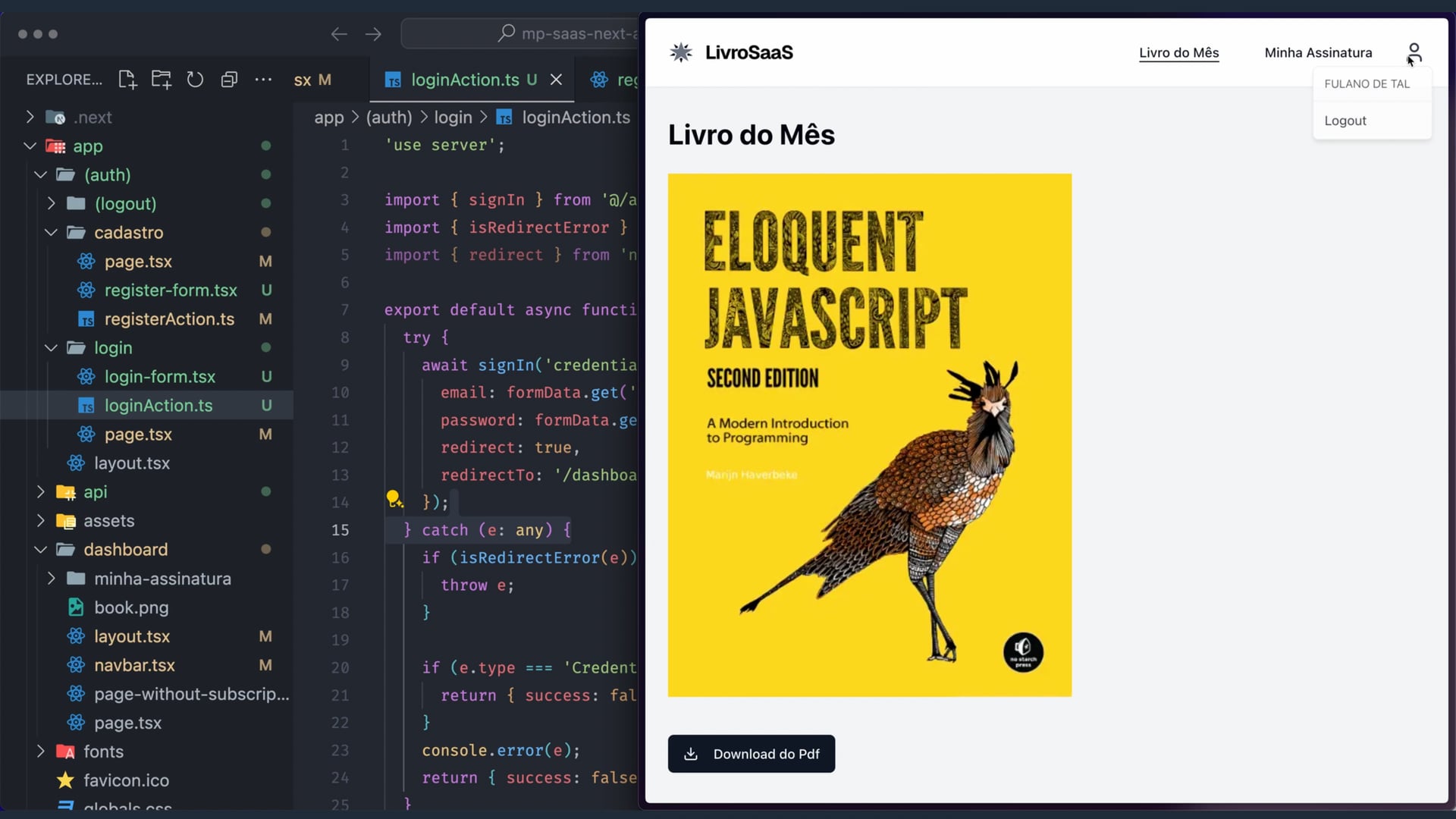Navigate back with editor arrow
Screen dimensions: 1456x819
click(x=339, y=34)
